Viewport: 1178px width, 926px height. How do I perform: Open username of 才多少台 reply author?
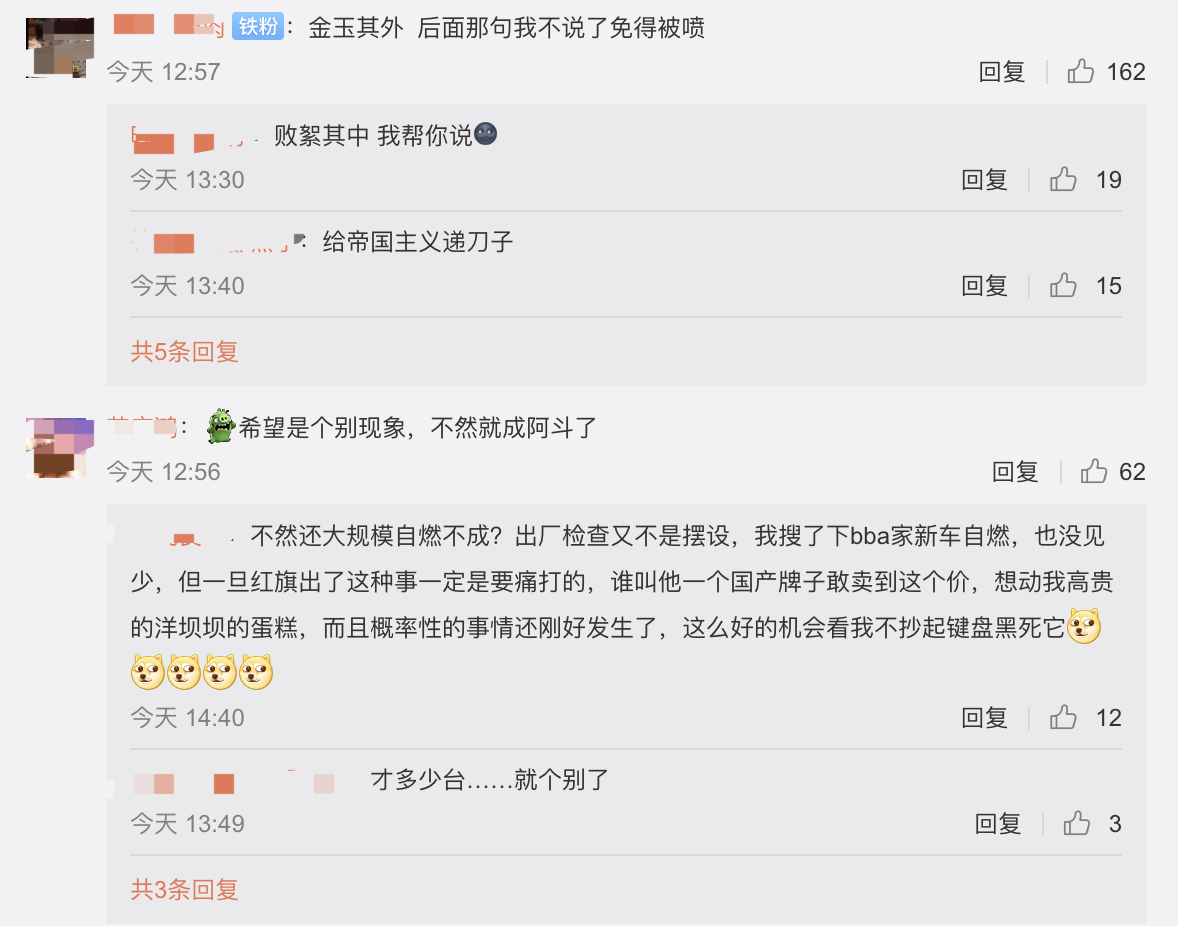click(x=234, y=782)
